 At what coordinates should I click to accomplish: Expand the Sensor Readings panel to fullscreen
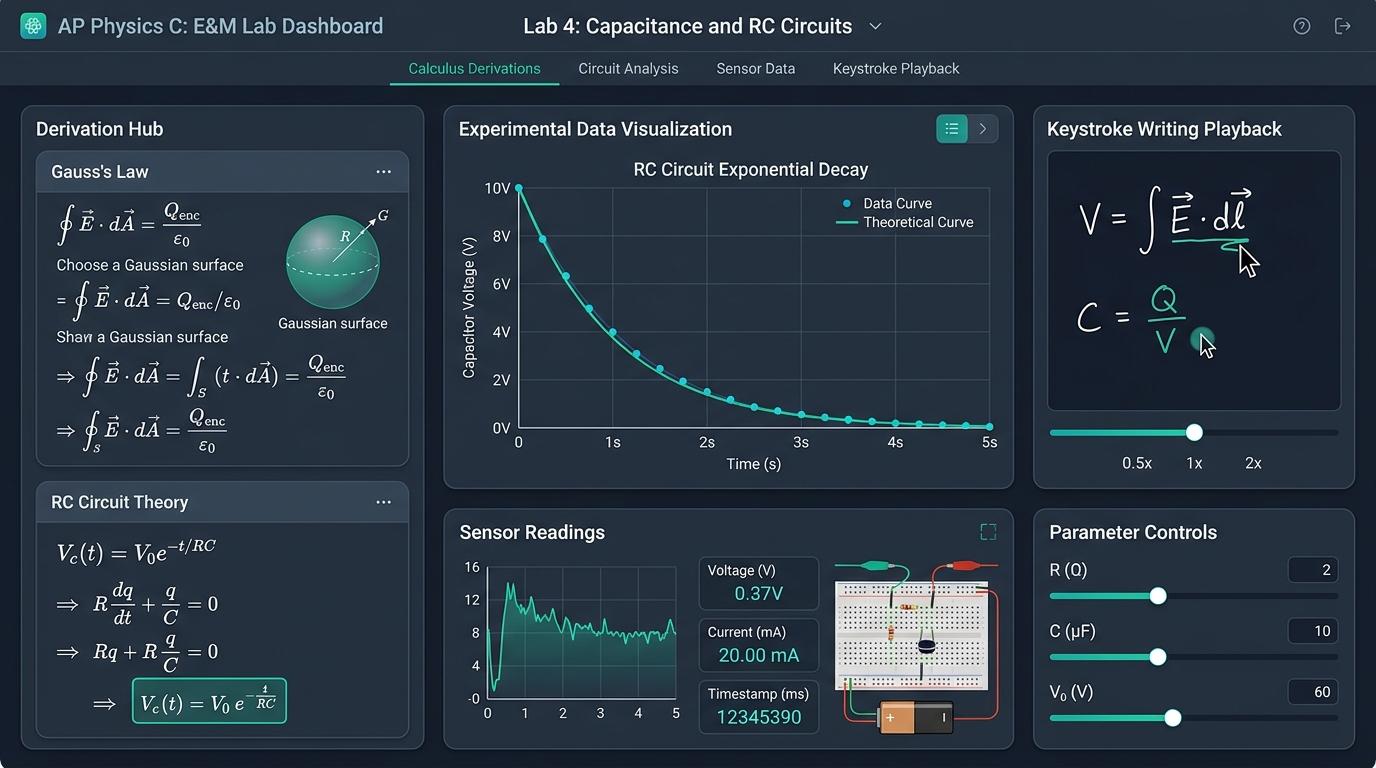pyautogui.click(x=988, y=532)
